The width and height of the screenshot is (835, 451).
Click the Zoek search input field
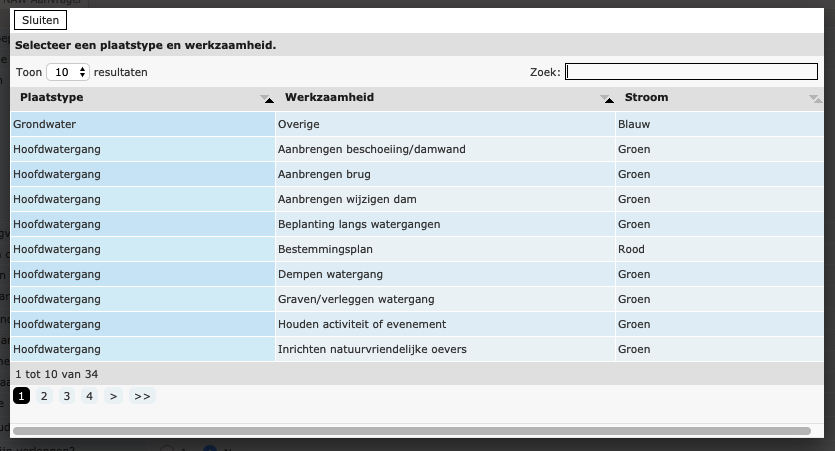coord(691,72)
